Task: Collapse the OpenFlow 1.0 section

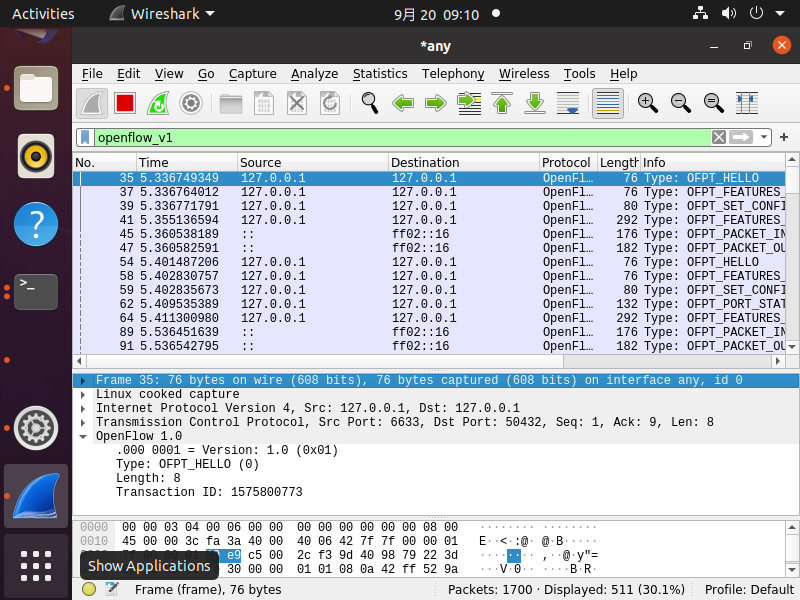Action: pyautogui.click(x=83, y=436)
